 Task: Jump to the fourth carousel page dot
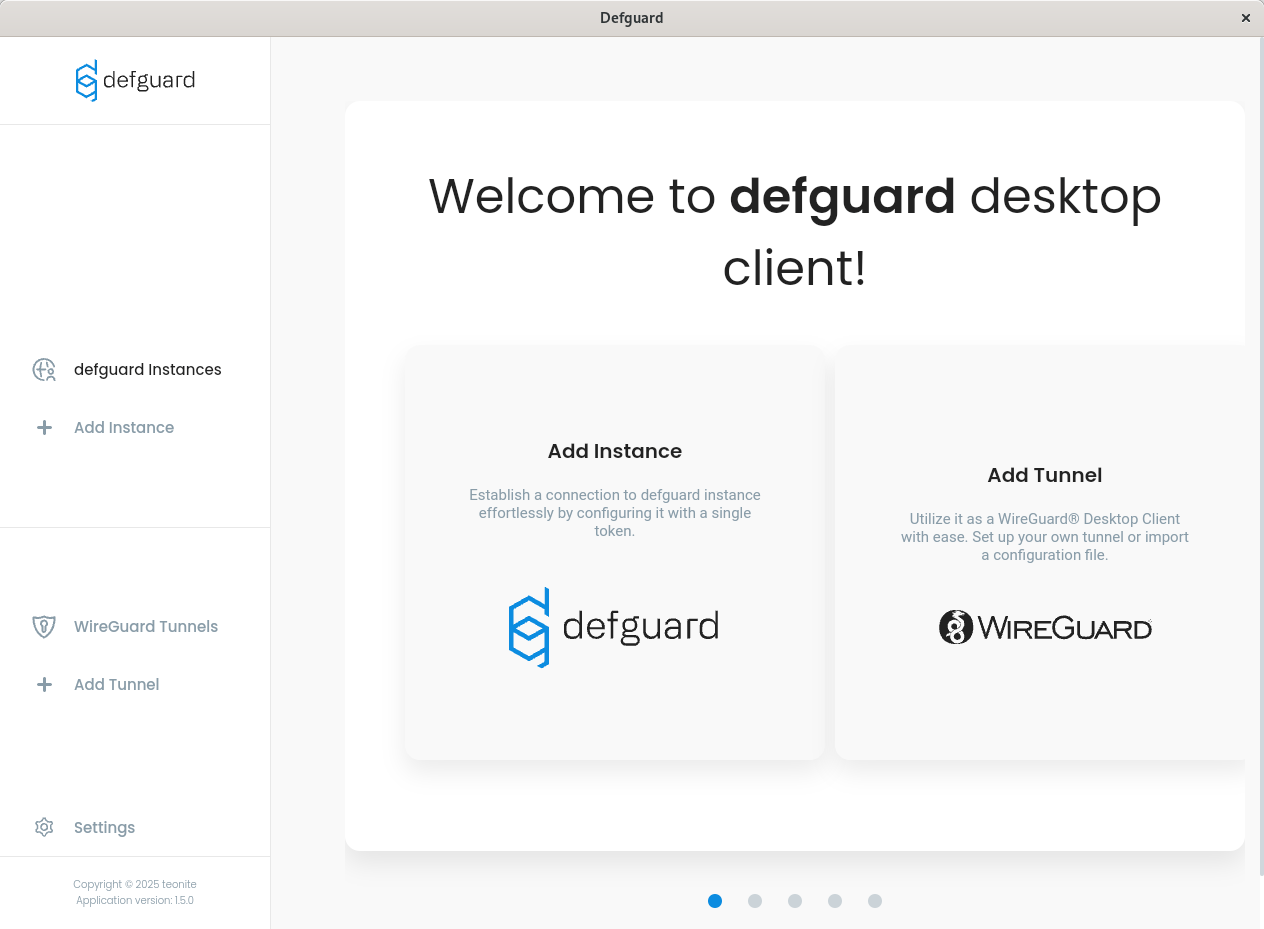[835, 901]
